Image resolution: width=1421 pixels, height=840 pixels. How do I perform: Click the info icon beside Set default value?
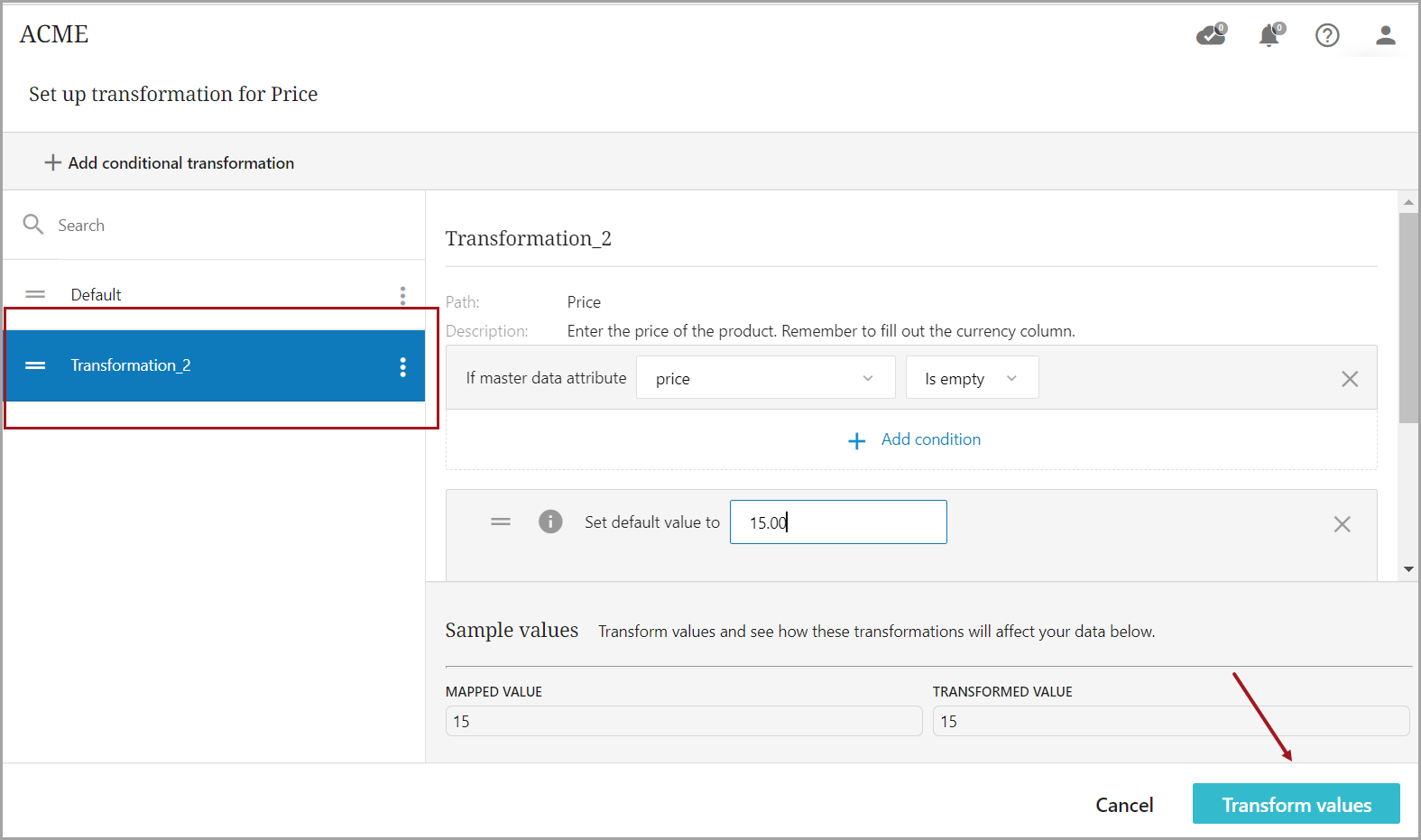[550, 522]
